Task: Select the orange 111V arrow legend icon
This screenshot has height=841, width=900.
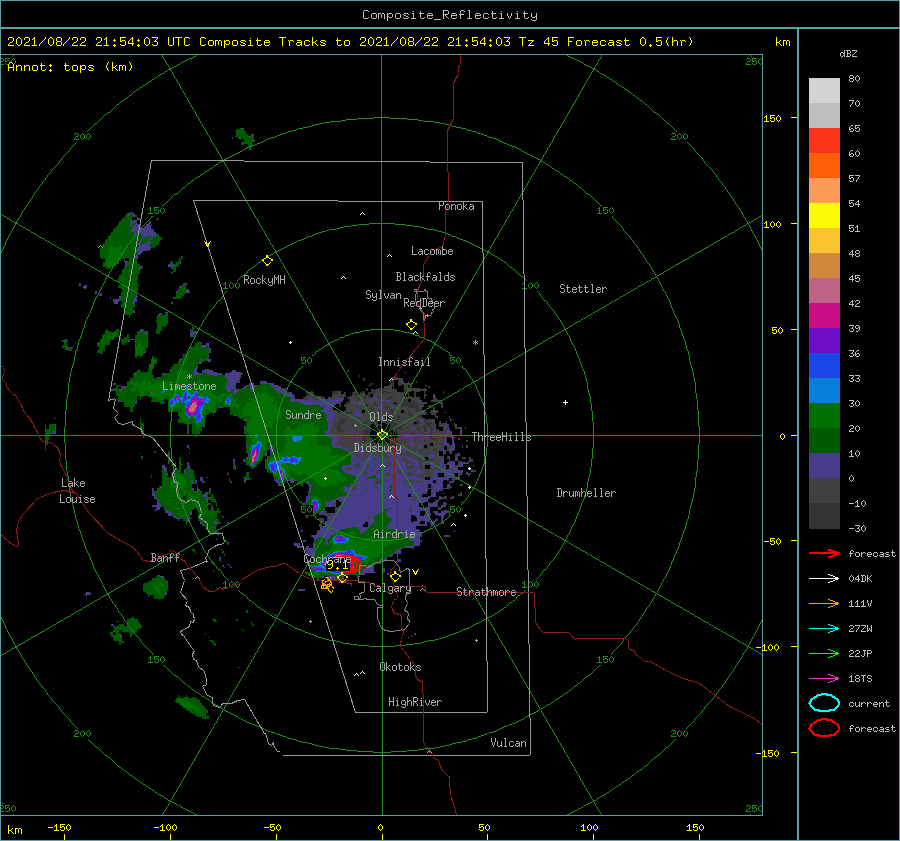Action: [824, 603]
